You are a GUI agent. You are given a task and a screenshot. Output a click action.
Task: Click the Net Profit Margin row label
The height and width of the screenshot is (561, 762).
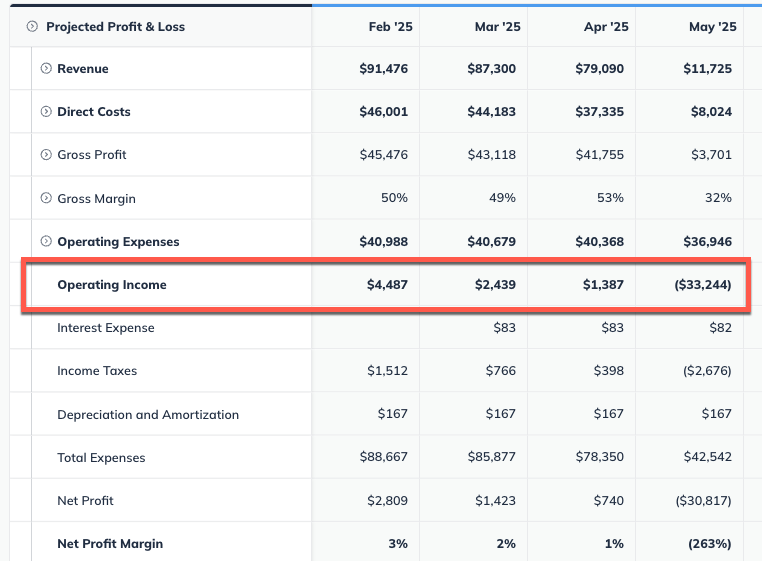click(x=110, y=543)
